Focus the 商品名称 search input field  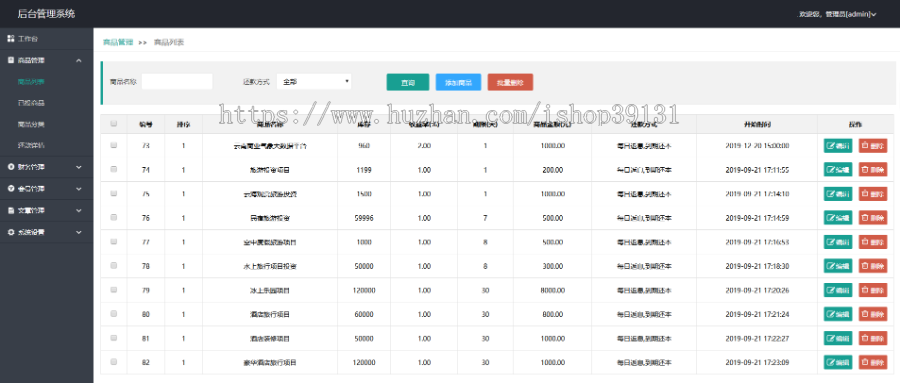click(x=177, y=82)
